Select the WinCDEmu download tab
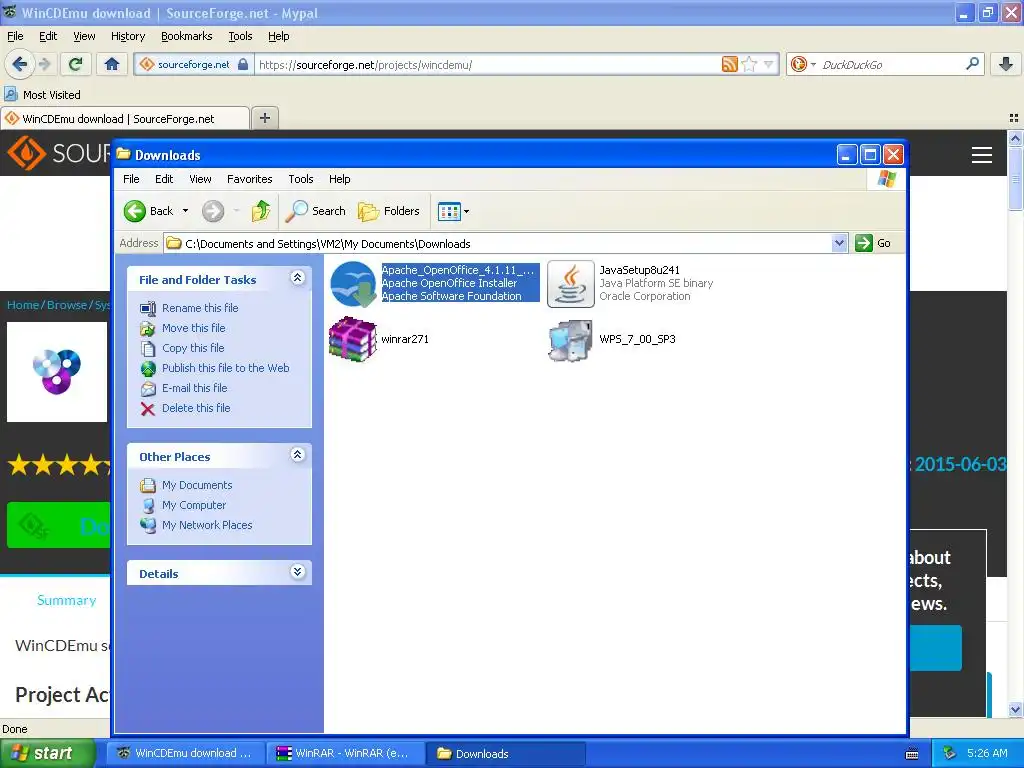The width and height of the screenshot is (1024, 768). pos(125,119)
